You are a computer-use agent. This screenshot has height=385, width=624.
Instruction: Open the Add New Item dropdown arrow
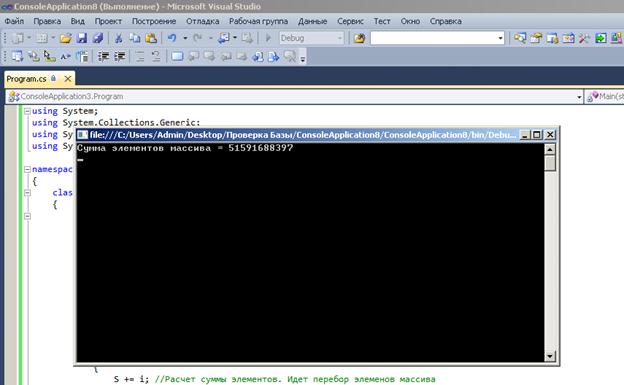point(53,38)
